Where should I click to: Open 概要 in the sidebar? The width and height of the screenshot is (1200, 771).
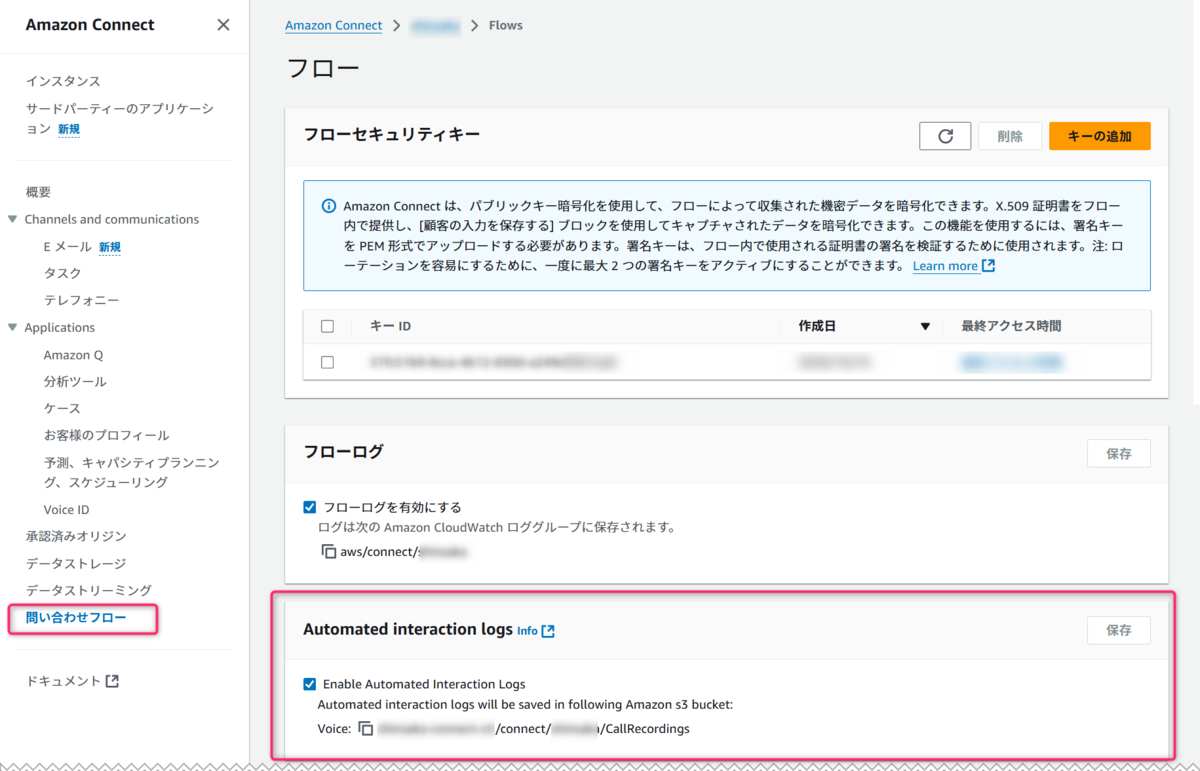(x=38, y=192)
